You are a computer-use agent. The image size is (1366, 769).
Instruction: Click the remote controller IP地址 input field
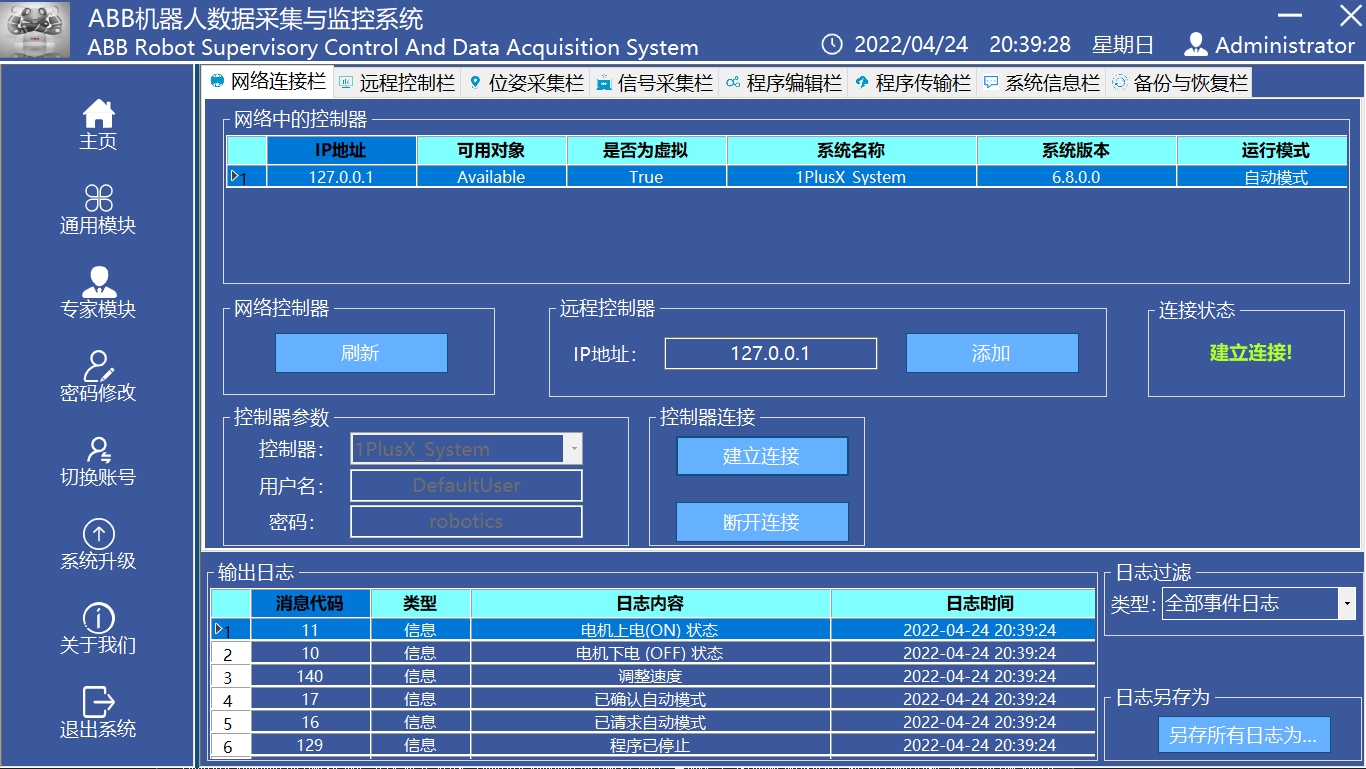click(x=770, y=353)
